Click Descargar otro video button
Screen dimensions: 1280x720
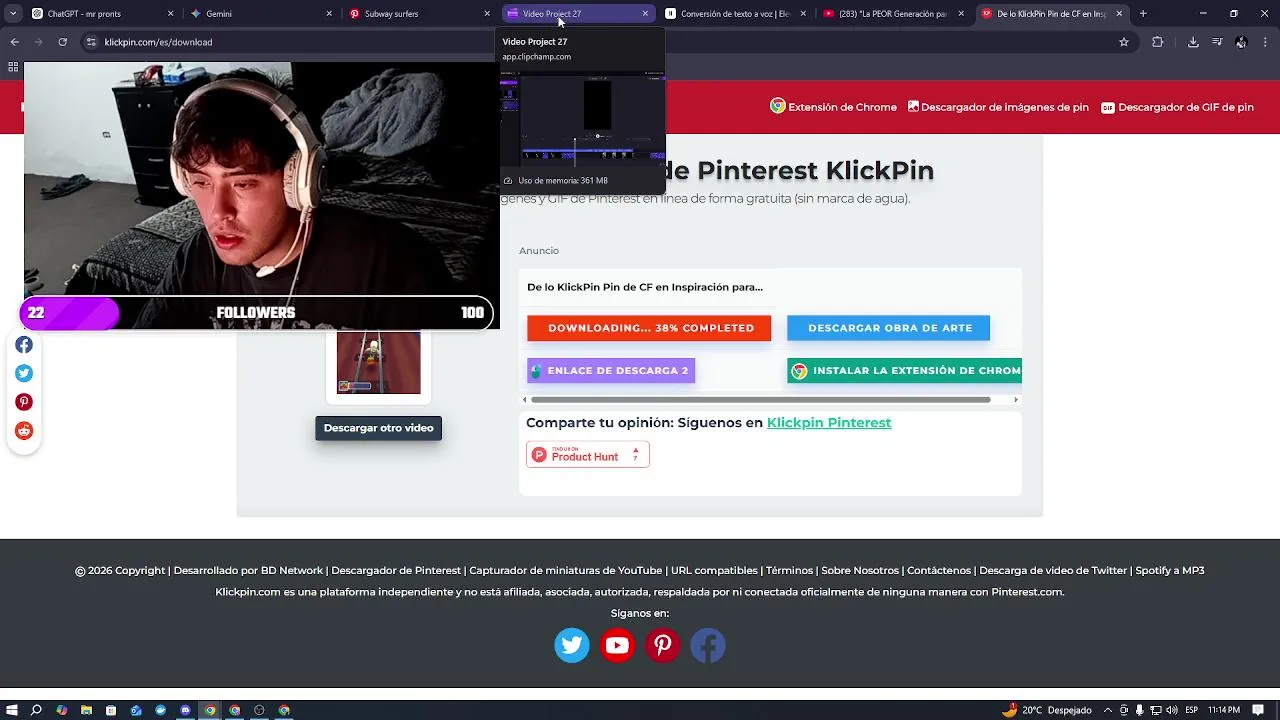click(x=378, y=428)
